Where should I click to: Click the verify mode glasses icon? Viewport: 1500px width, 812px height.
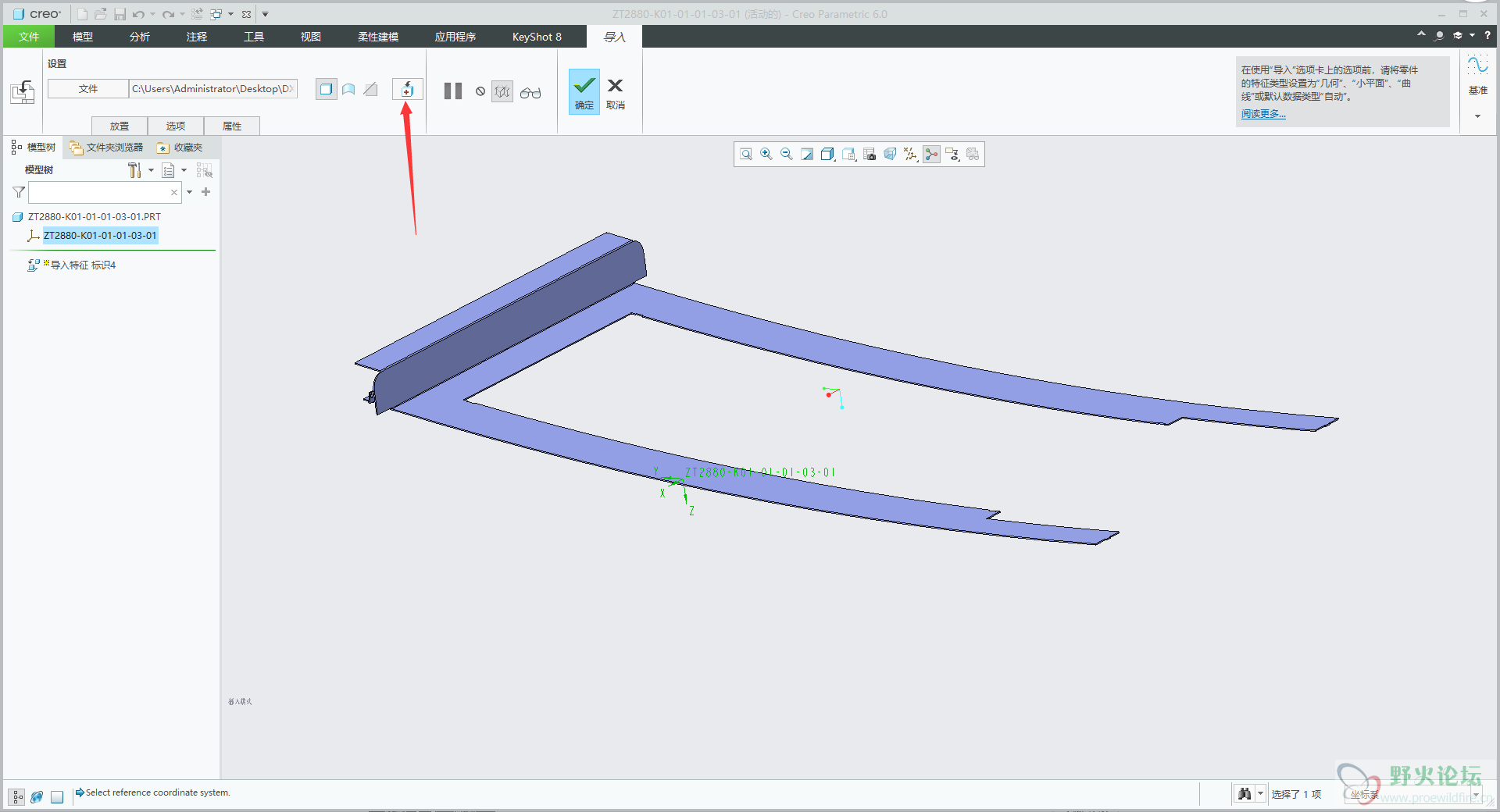530,93
